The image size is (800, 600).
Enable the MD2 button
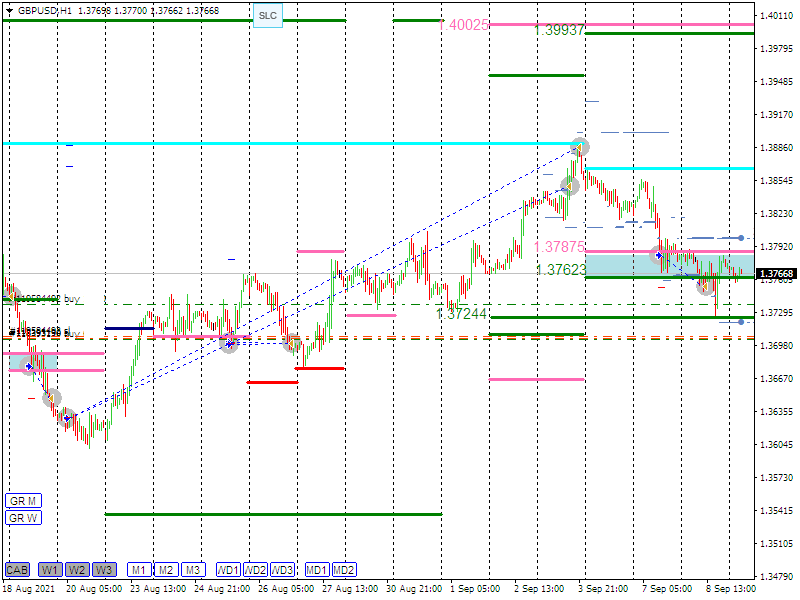tap(344, 570)
